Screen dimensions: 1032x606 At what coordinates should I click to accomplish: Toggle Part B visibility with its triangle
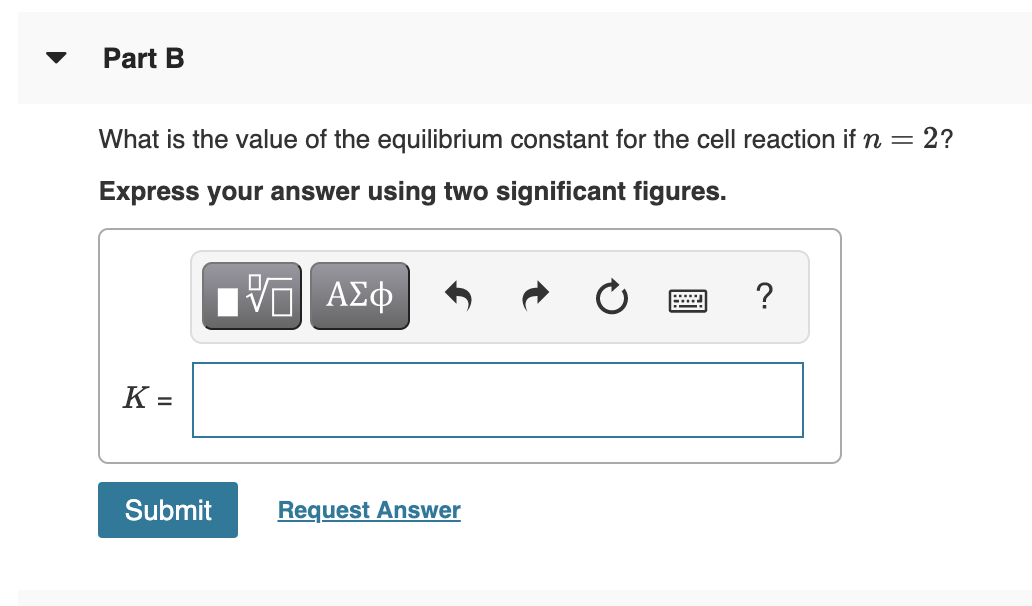[57, 57]
